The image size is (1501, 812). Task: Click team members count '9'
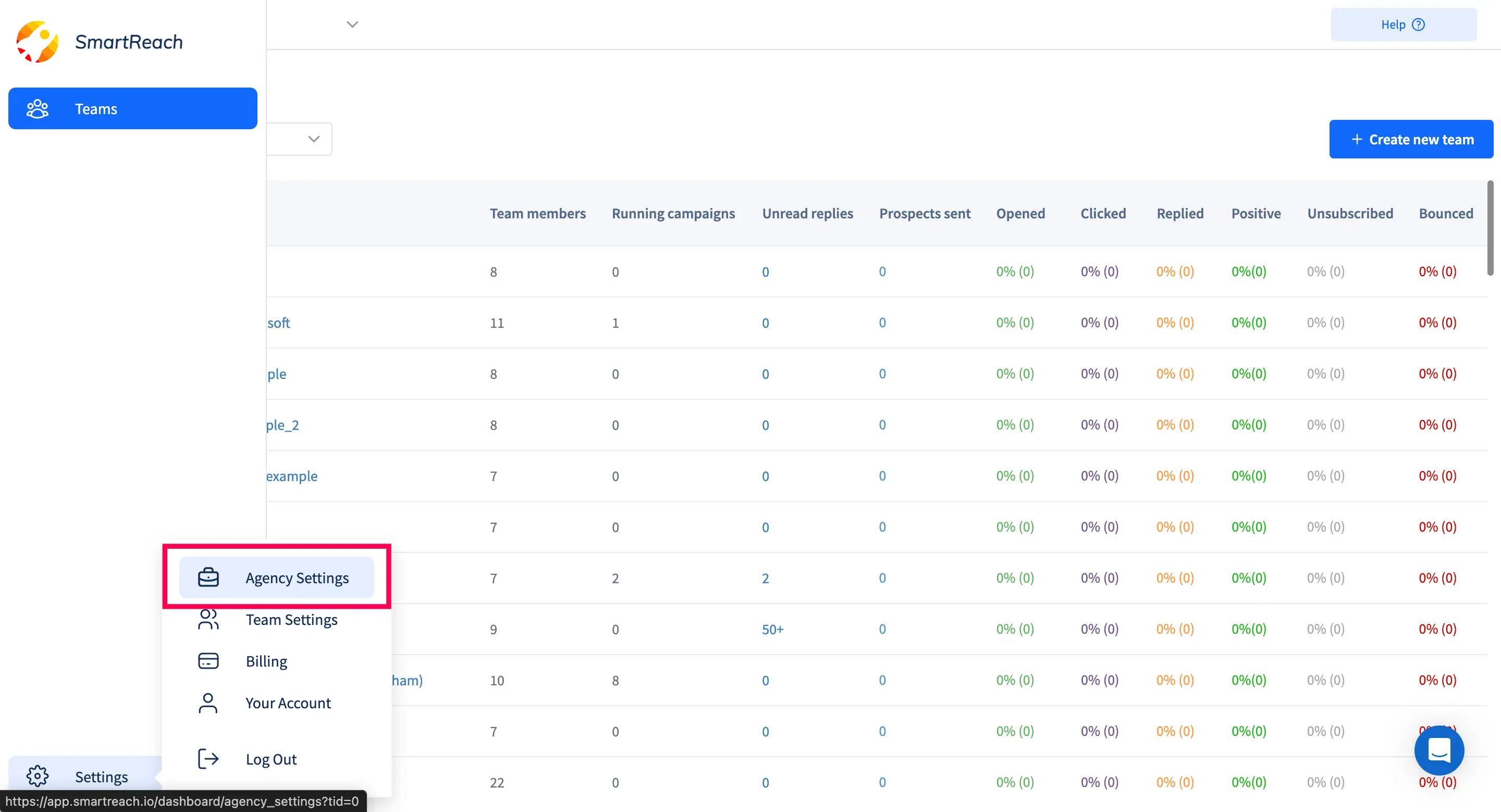[494, 629]
